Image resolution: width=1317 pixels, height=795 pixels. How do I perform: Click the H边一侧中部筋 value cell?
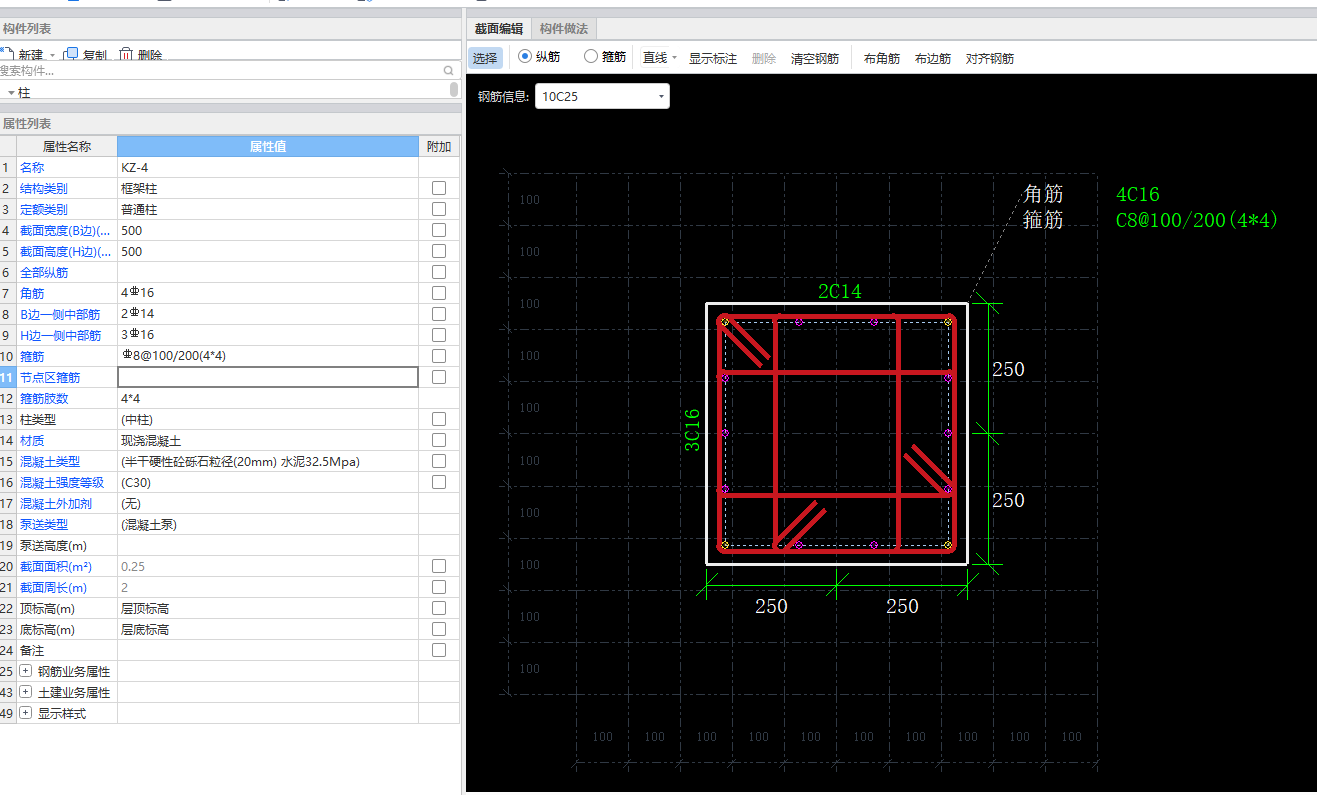[x=268, y=335]
